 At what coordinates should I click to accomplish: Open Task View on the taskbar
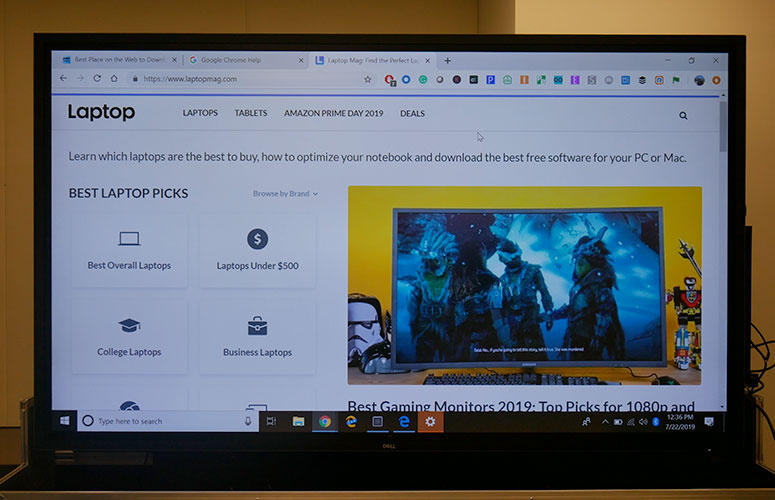(271, 421)
